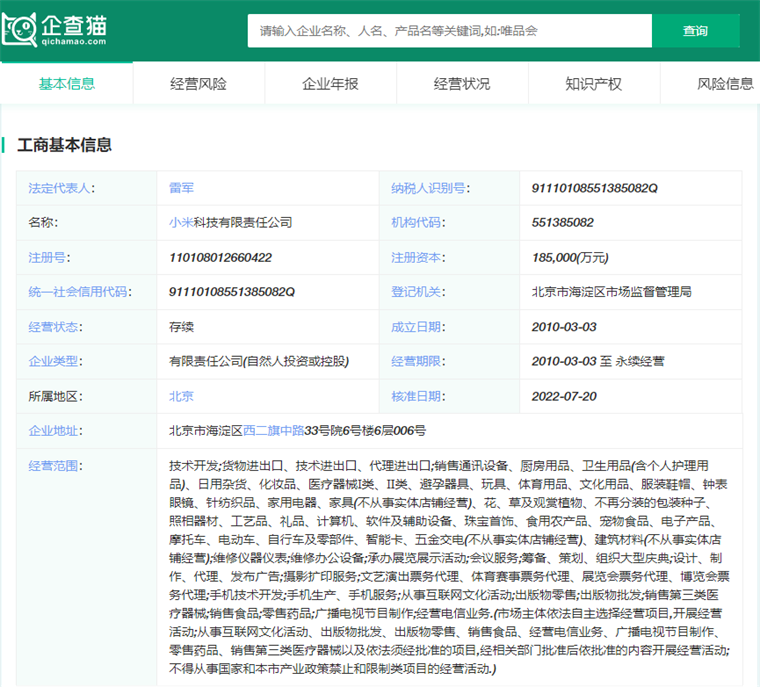Click the 注册号 value 110108012660422
760x687 pixels.
(x=220, y=257)
